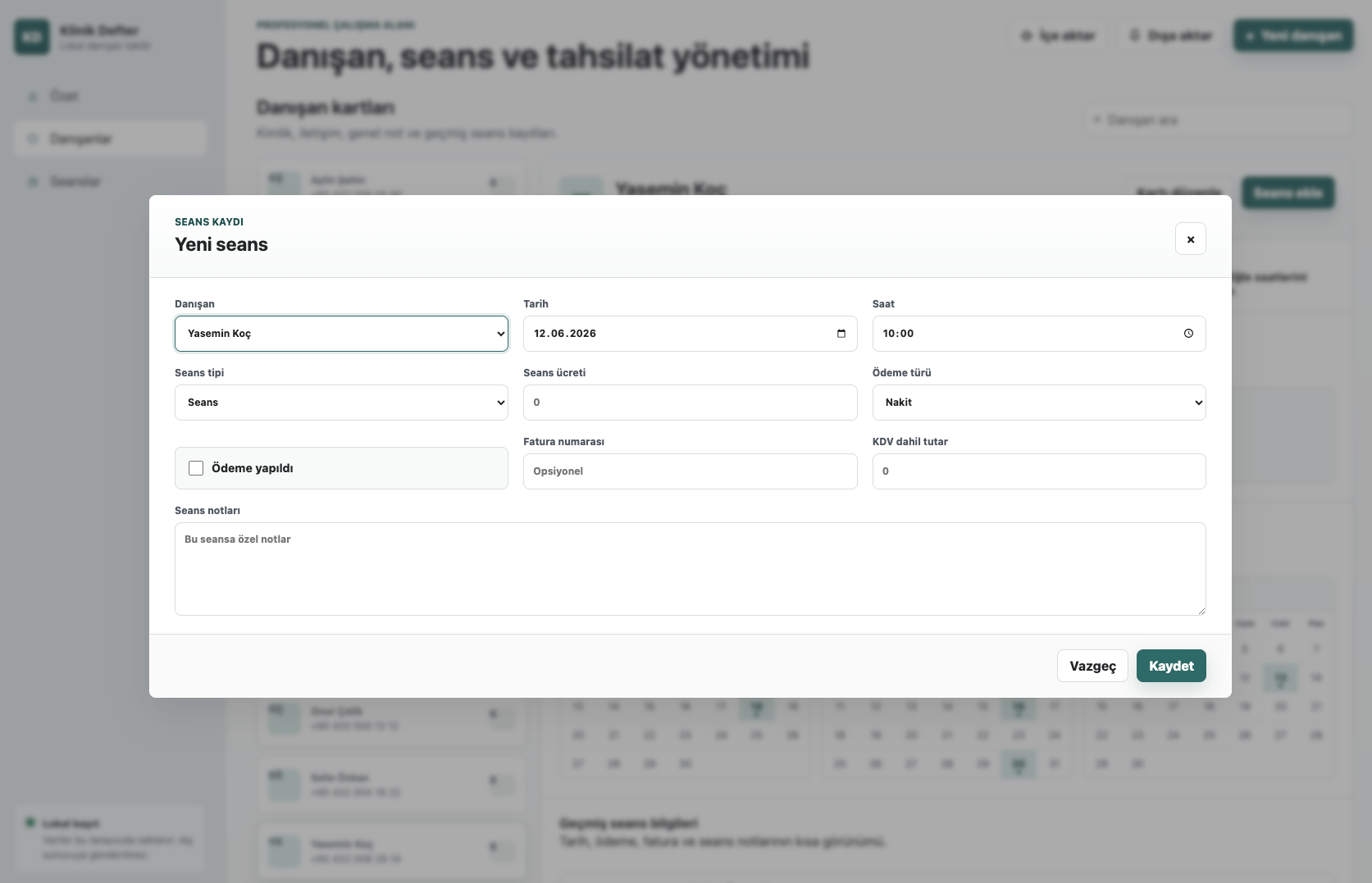Click the Fatura numarası field

(690, 471)
